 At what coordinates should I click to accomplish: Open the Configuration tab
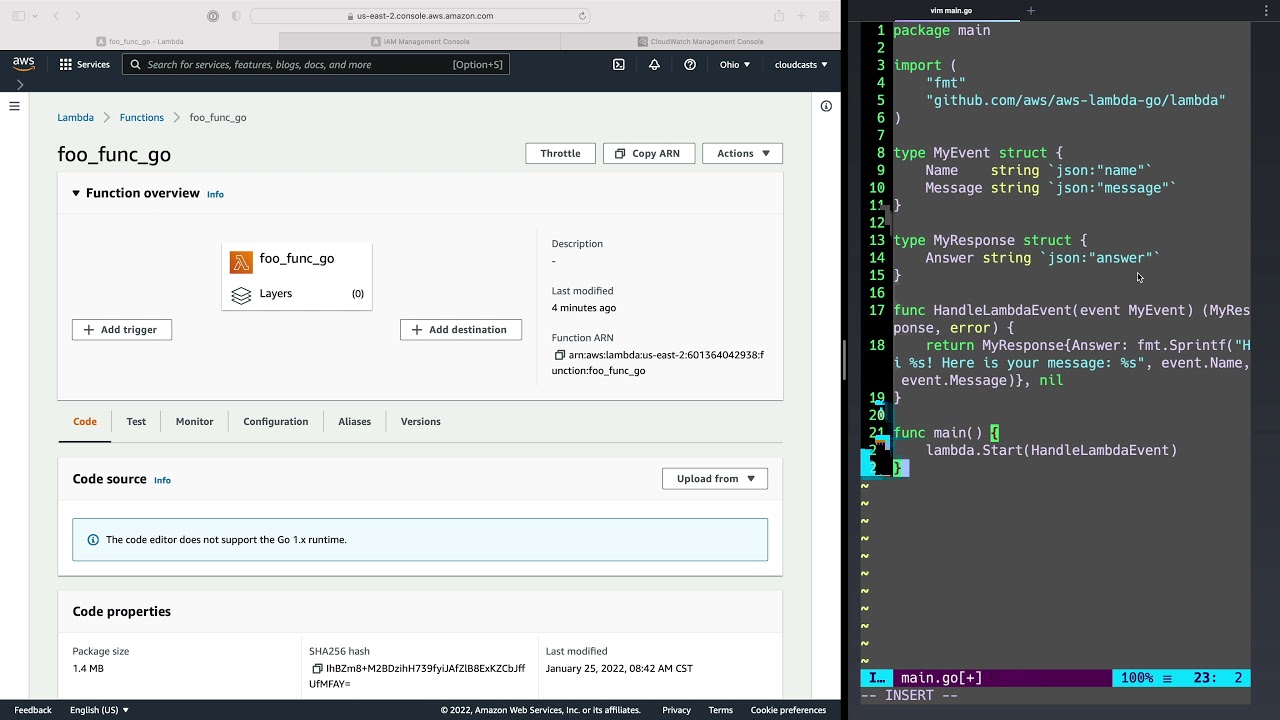tap(275, 422)
